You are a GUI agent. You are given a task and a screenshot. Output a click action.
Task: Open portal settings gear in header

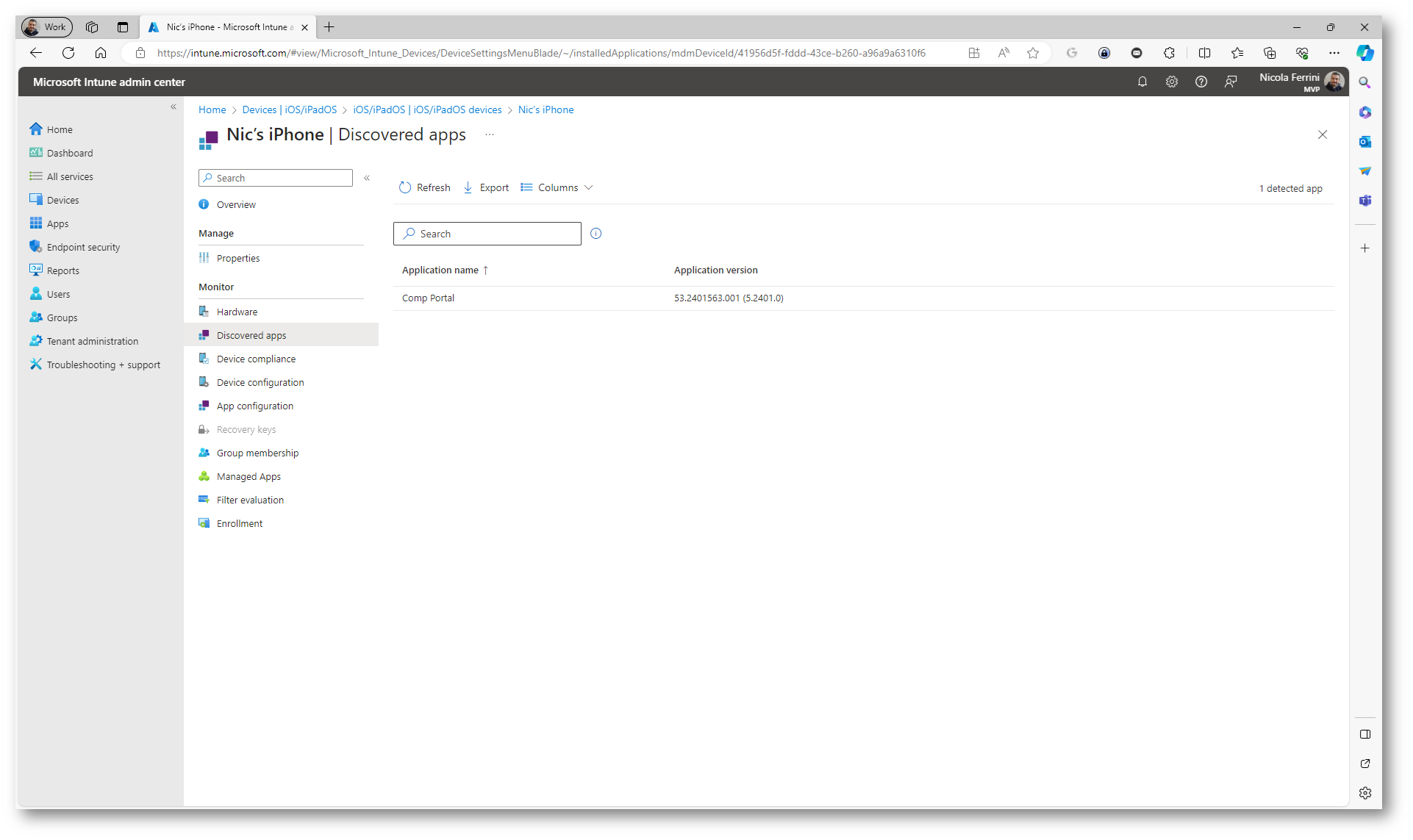point(1172,82)
